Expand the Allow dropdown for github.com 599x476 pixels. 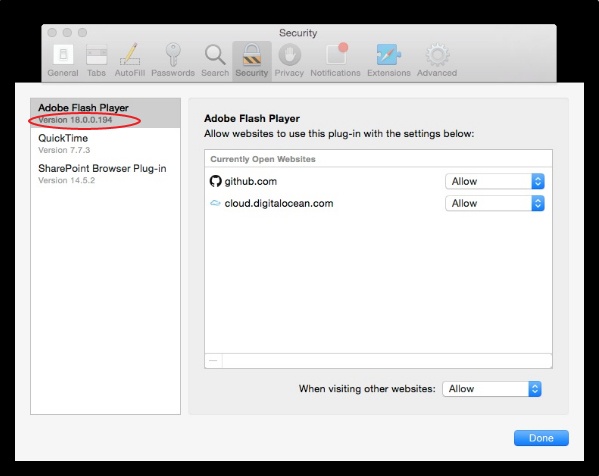tap(495, 181)
